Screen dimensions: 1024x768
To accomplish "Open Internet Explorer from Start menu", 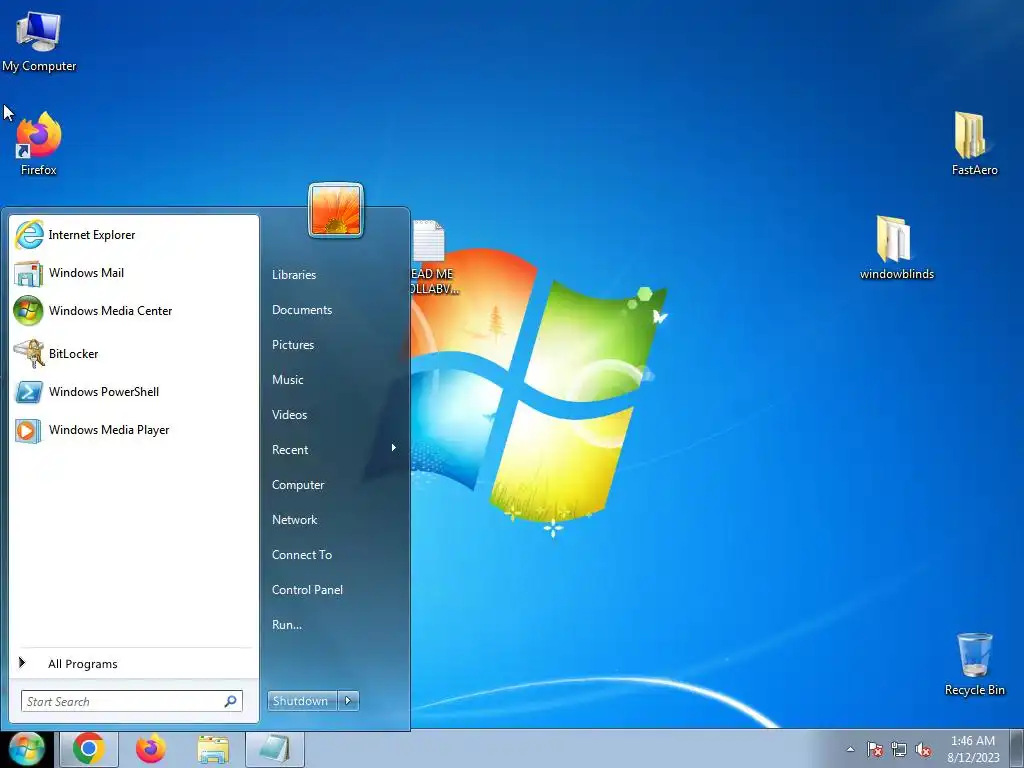I will click(134, 235).
